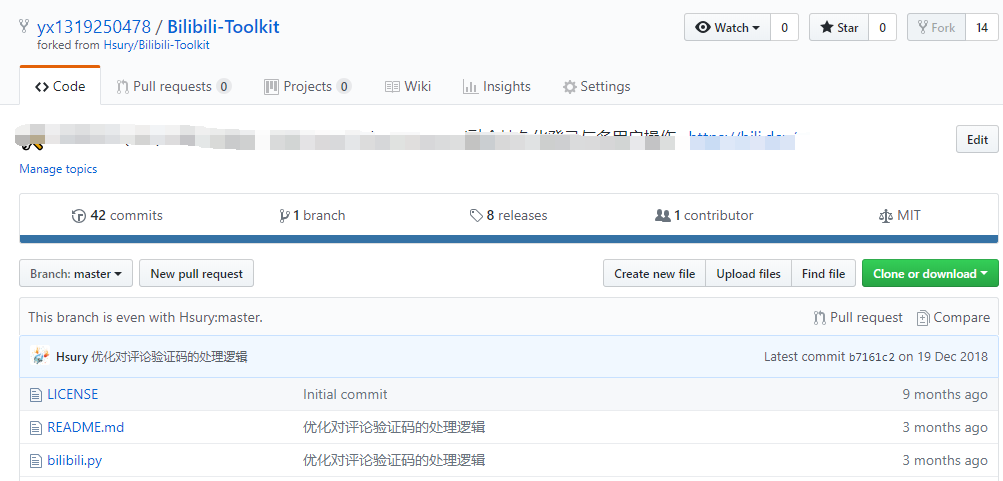
Task: Select the Code tab
Action: tap(60, 86)
